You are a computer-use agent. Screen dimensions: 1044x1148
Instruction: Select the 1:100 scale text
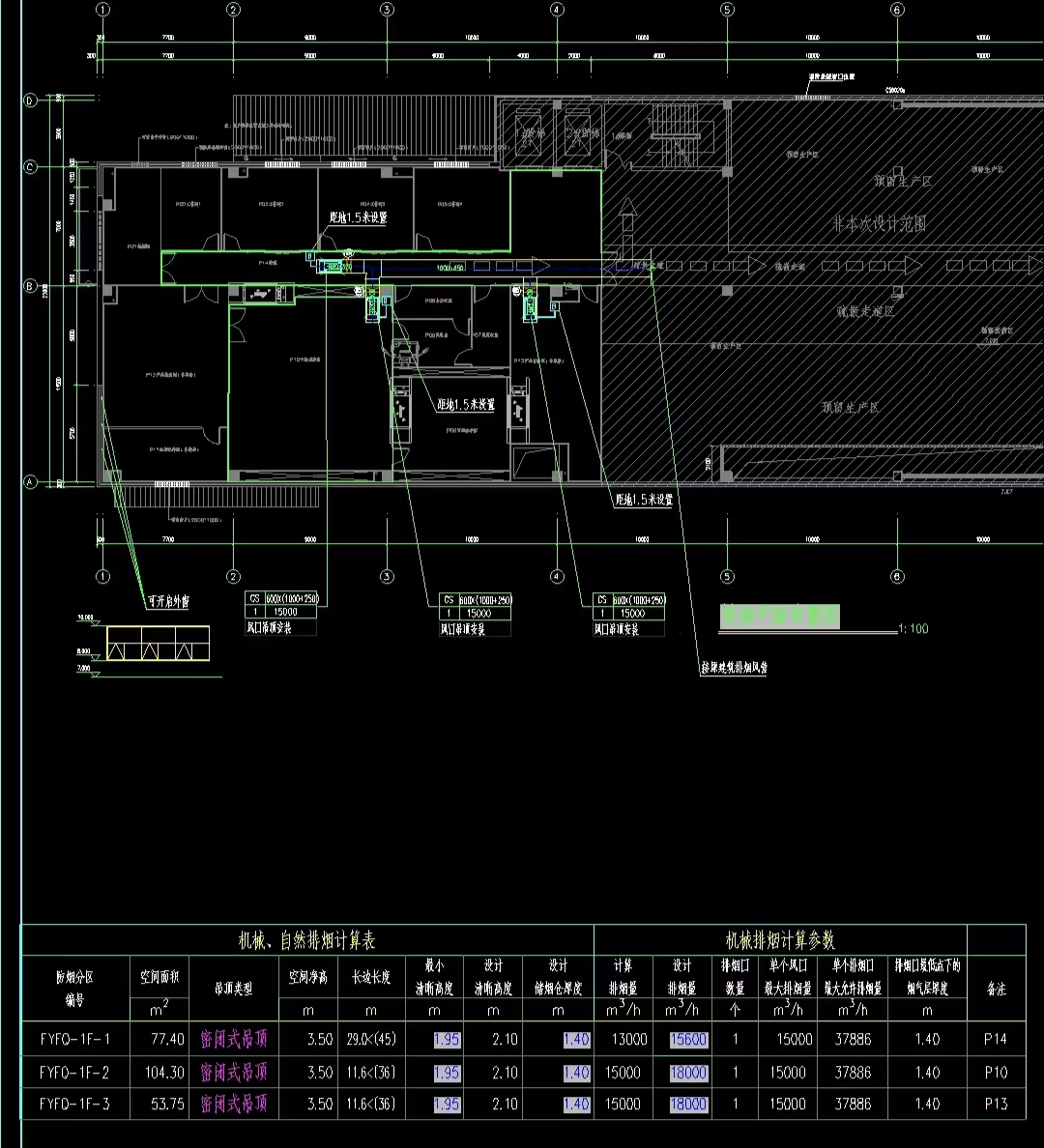point(913,629)
